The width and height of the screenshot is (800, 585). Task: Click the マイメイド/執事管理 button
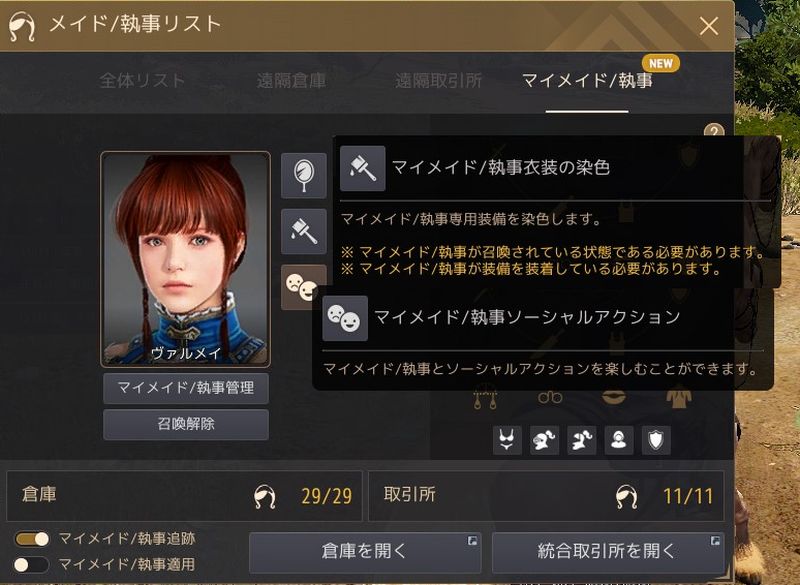click(186, 388)
